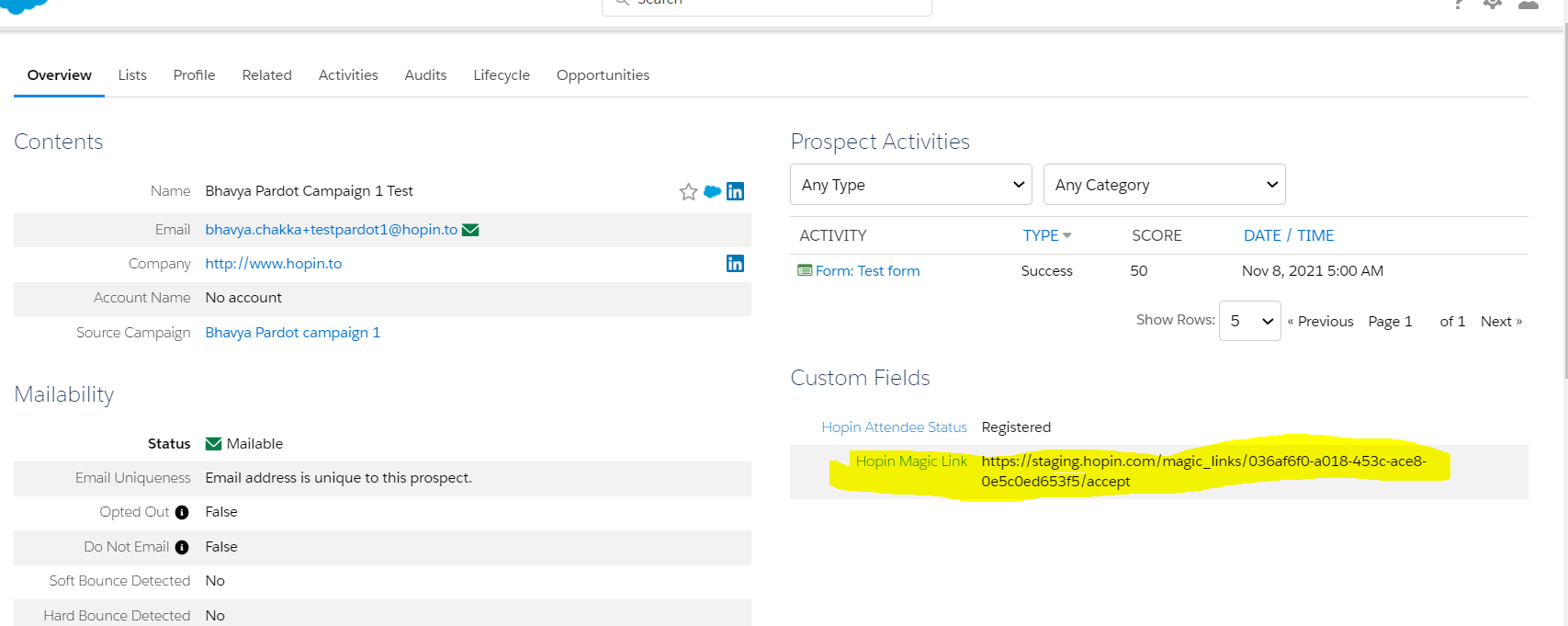
Task: Open the Lists tab
Action: pyautogui.click(x=132, y=75)
